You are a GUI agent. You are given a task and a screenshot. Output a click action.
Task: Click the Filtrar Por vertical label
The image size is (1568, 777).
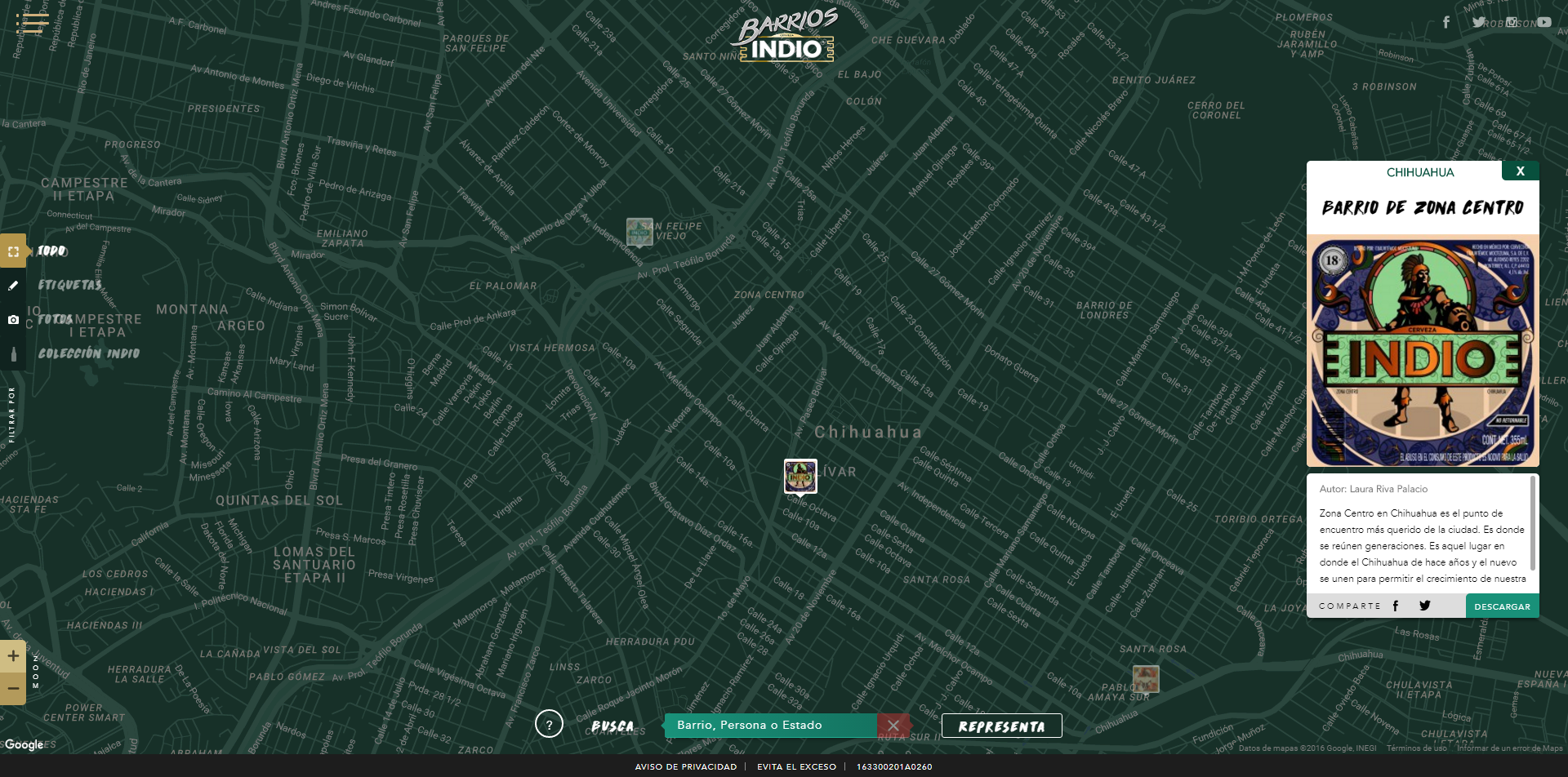click(11, 415)
